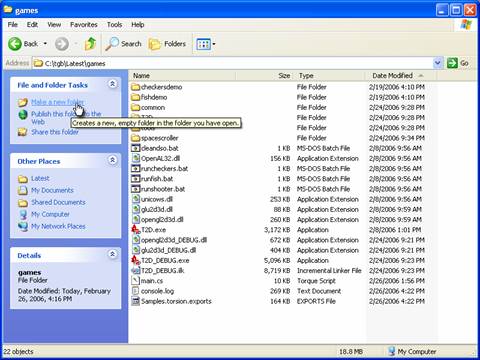Select the main.cs script icon
The image size is (480, 360).
[x=135, y=281]
